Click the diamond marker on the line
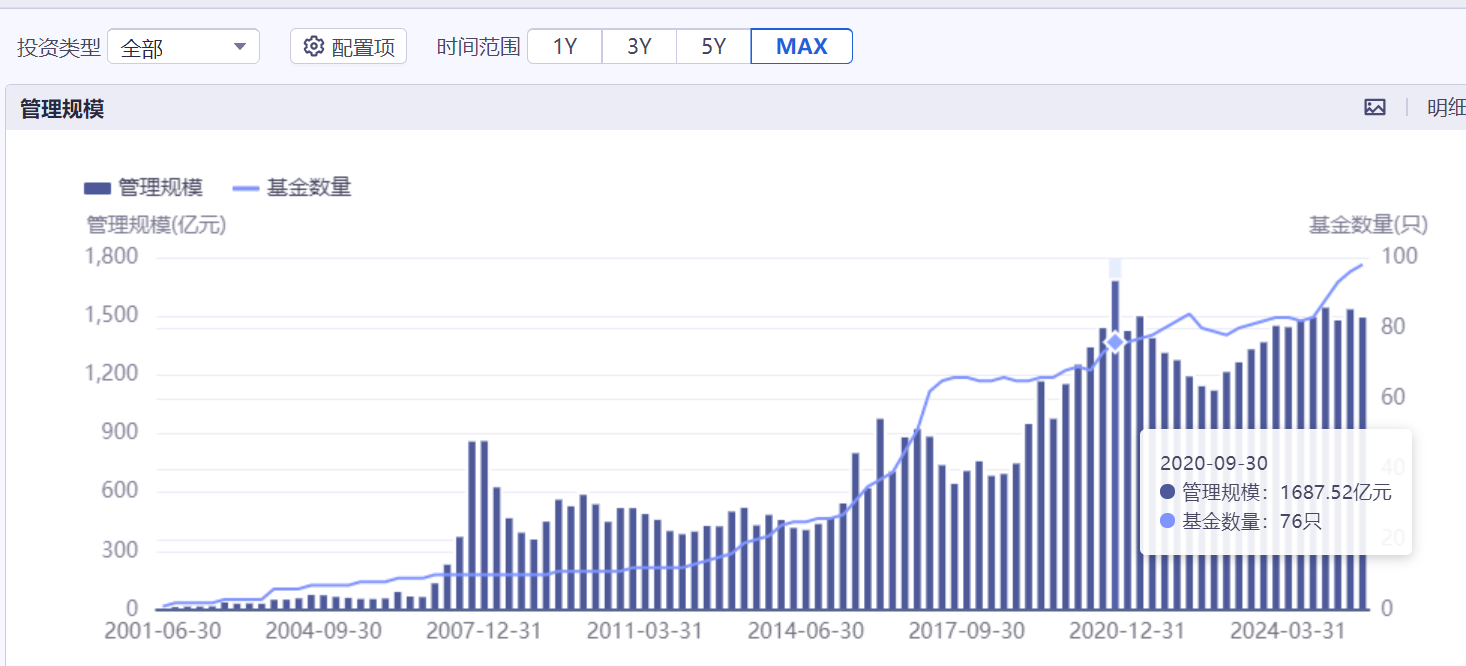 [1115, 342]
